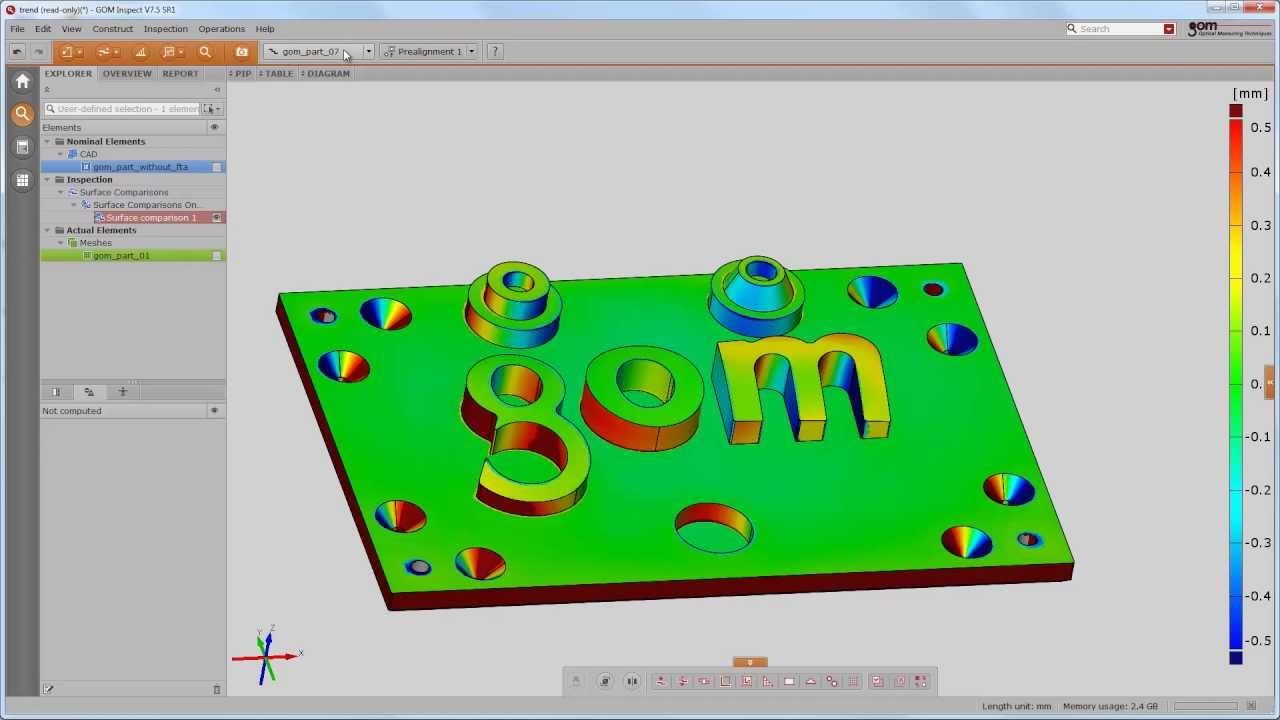Collapse the Surface Comparisons node
The width and height of the screenshot is (1280, 720).
coord(60,193)
